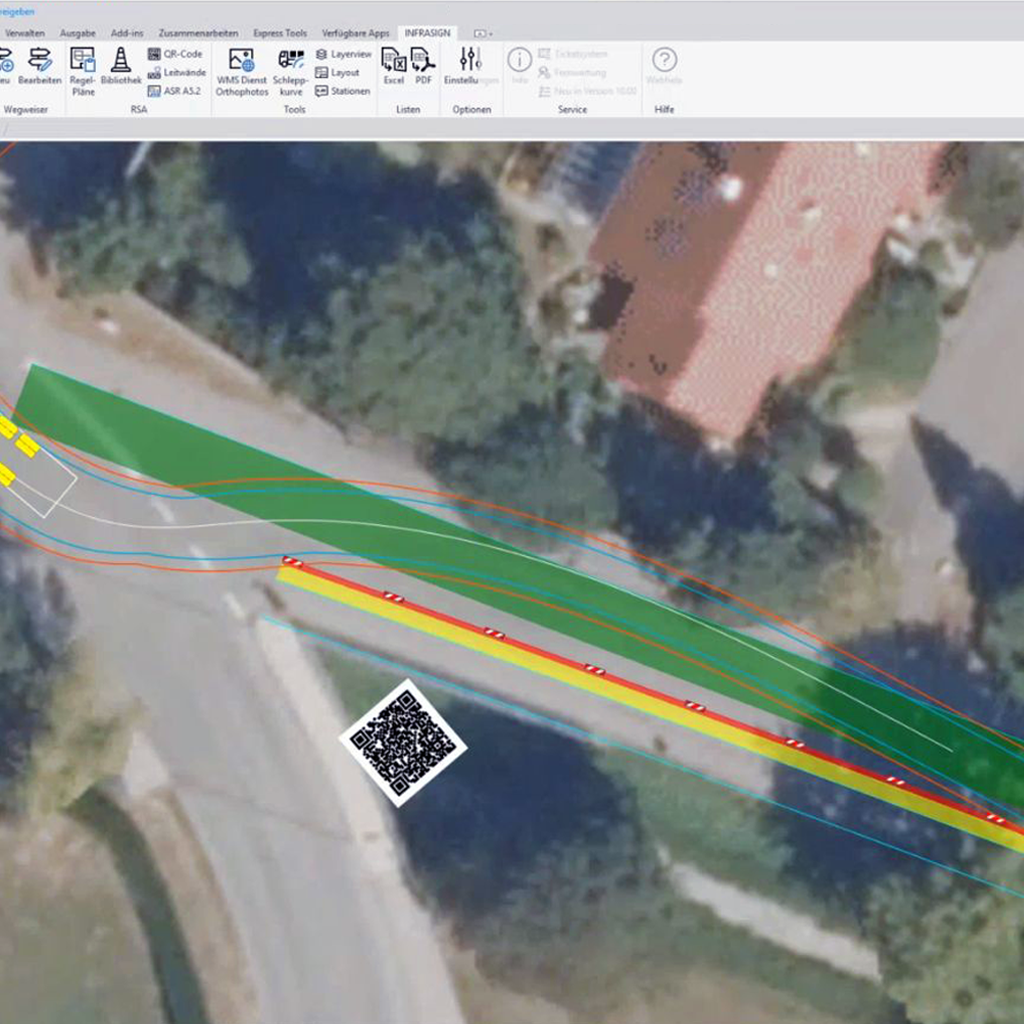
Task: Start the Schleppkurve tool
Action: [x=290, y=70]
